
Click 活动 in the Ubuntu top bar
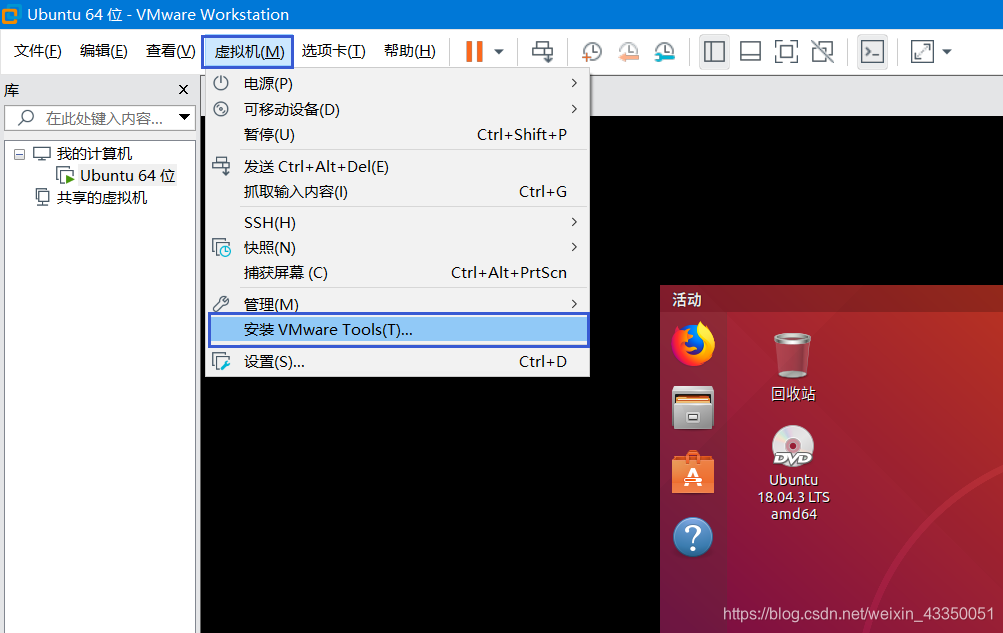[687, 299]
